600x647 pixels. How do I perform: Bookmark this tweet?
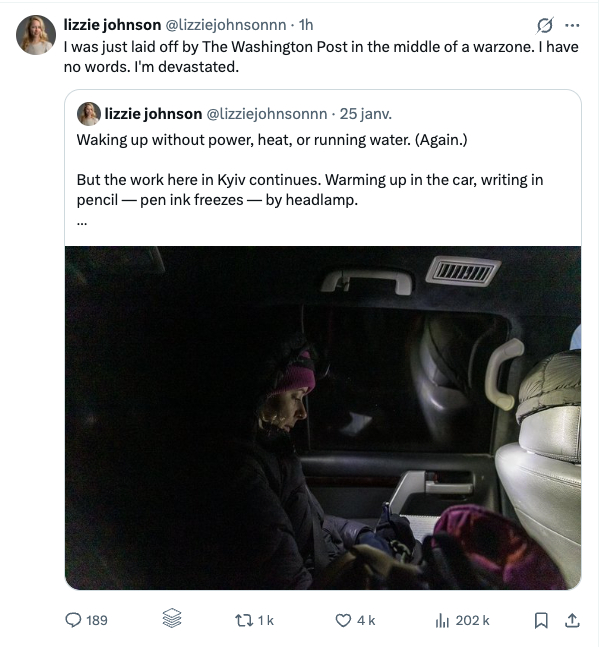click(x=541, y=620)
